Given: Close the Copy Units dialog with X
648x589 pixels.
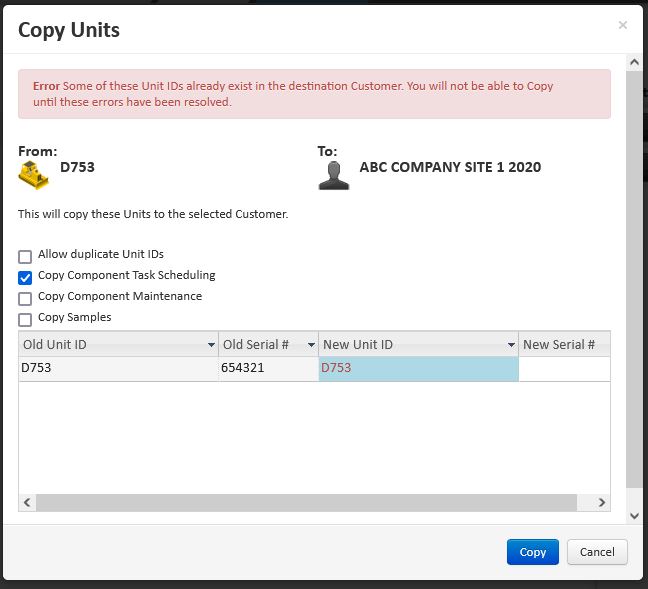Looking at the screenshot, I should tap(623, 25).
